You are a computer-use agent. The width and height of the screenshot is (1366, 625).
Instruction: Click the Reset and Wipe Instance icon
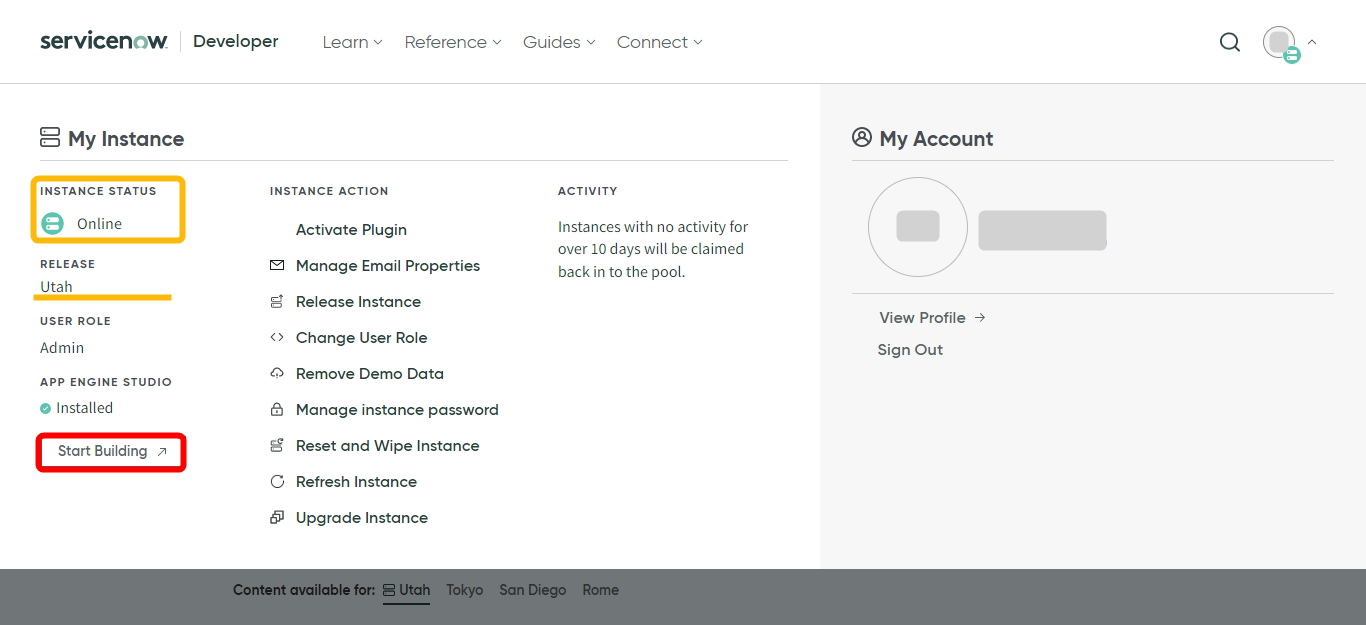pyautogui.click(x=276, y=445)
